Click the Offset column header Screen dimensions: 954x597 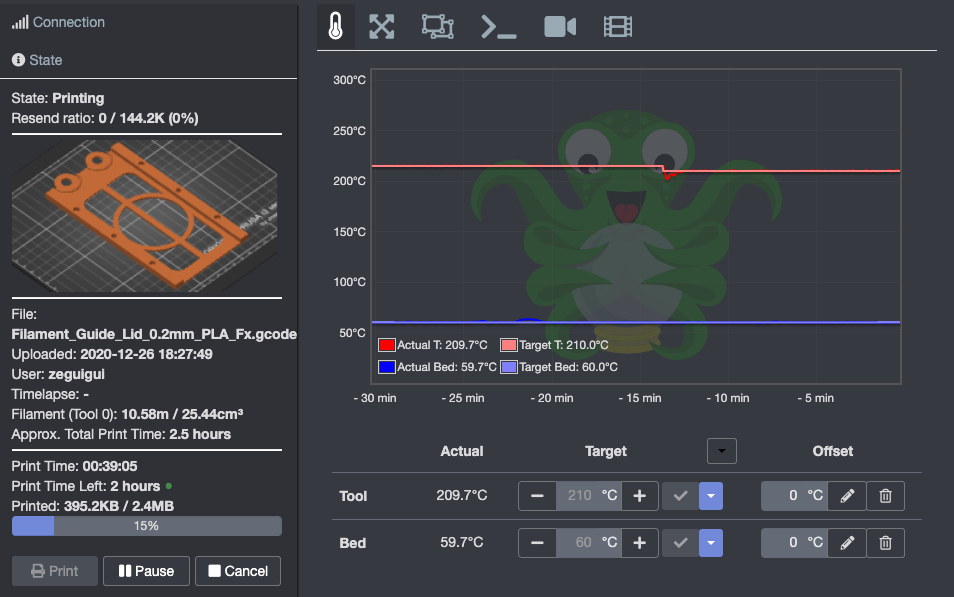click(x=832, y=451)
